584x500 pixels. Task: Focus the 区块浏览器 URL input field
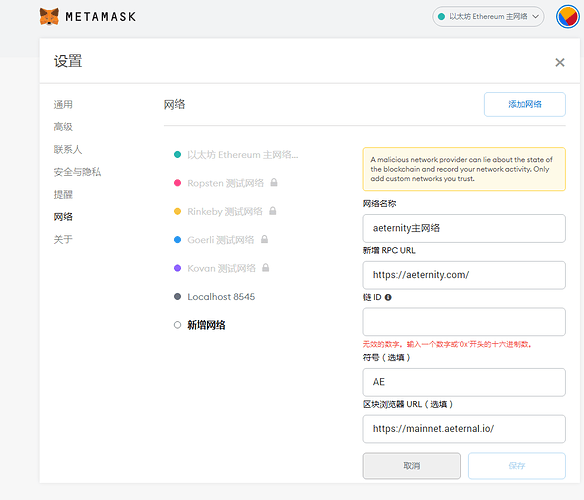pos(464,429)
